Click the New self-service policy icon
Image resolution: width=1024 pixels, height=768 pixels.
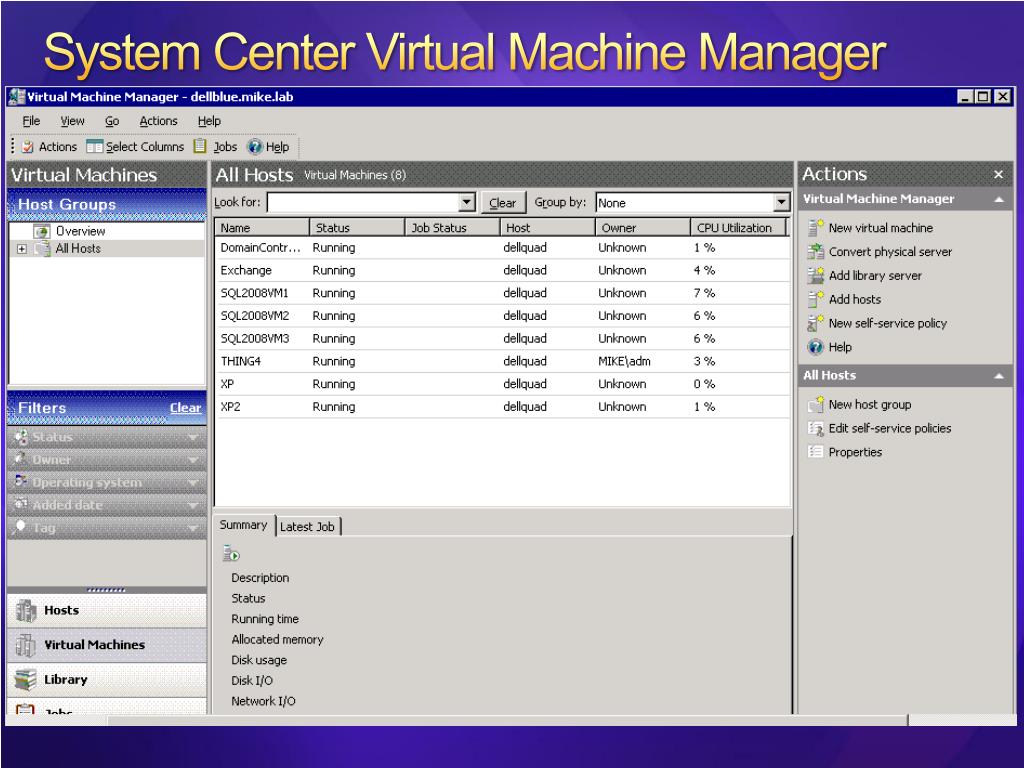pyautogui.click(x=815, y=323)
